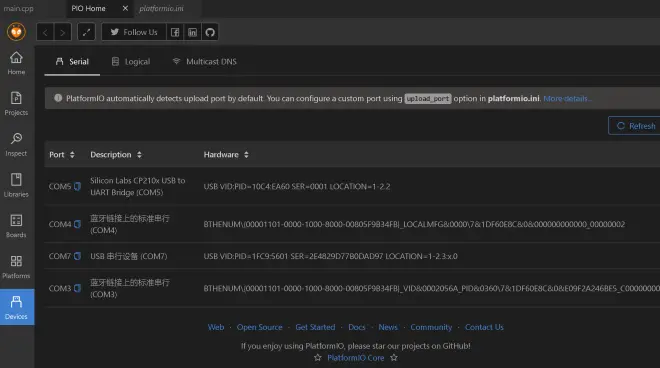Open the Open Source footer link
This screenshot has height=368, width=660.
[259, 327]
